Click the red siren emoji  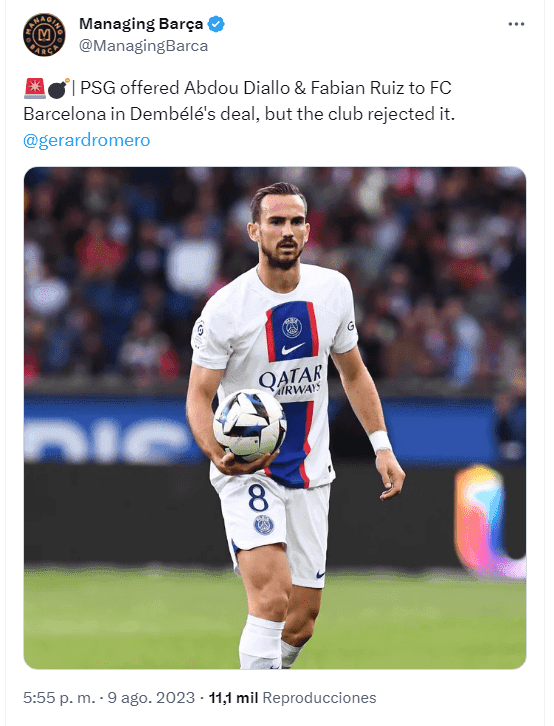click(34, 88)
